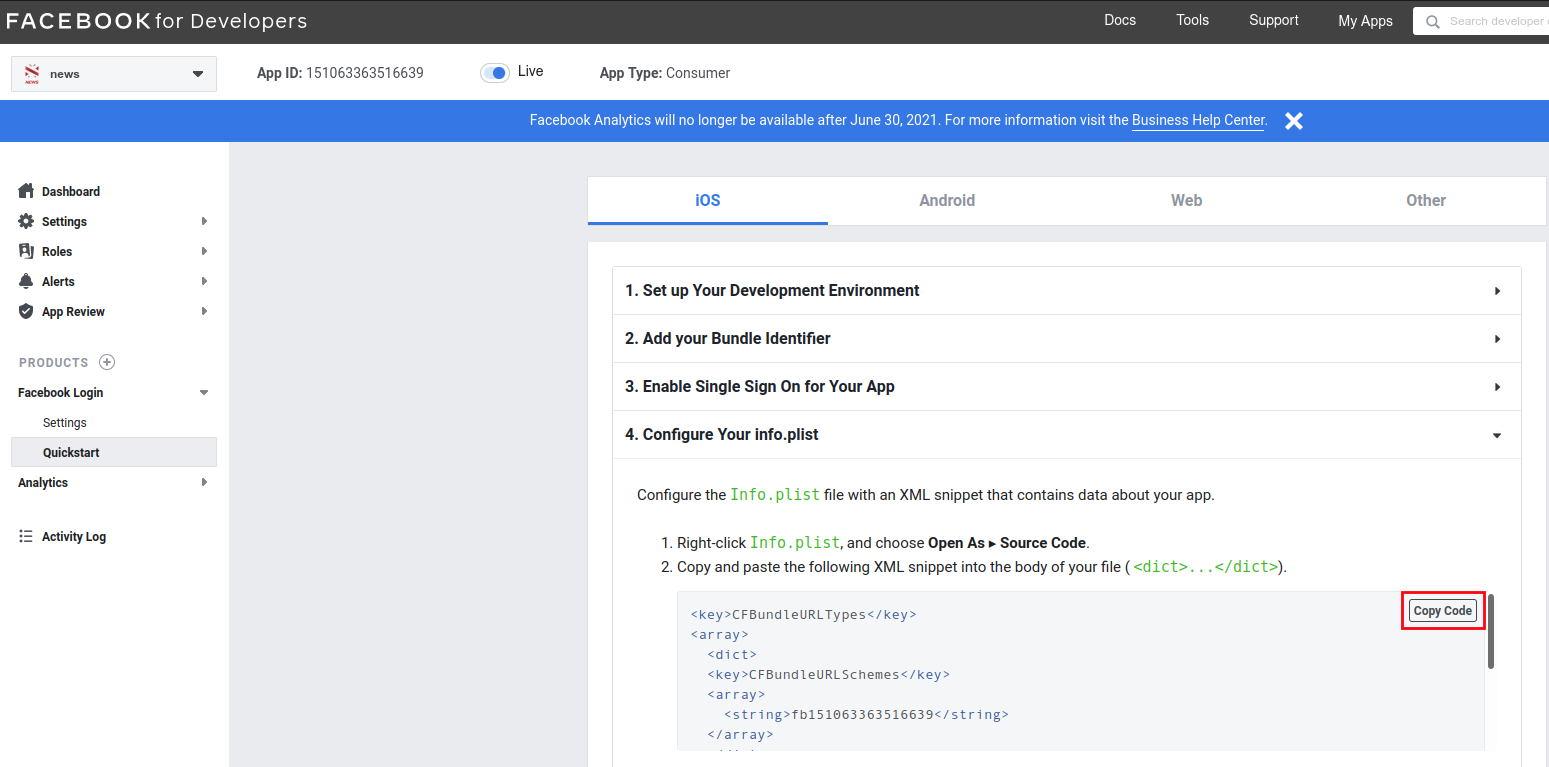The height and width of the screenshot is (767, 1549).
Task: Click the developer search input field
Action: [x=1490, y=21]
